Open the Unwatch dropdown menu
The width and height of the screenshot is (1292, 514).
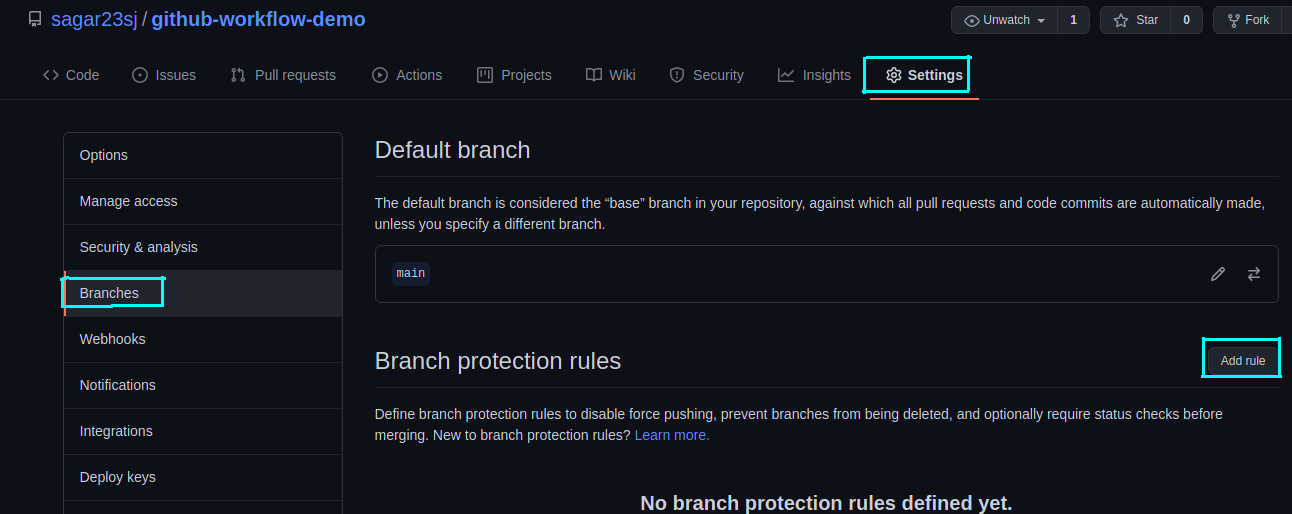(x=1004, y=20)
